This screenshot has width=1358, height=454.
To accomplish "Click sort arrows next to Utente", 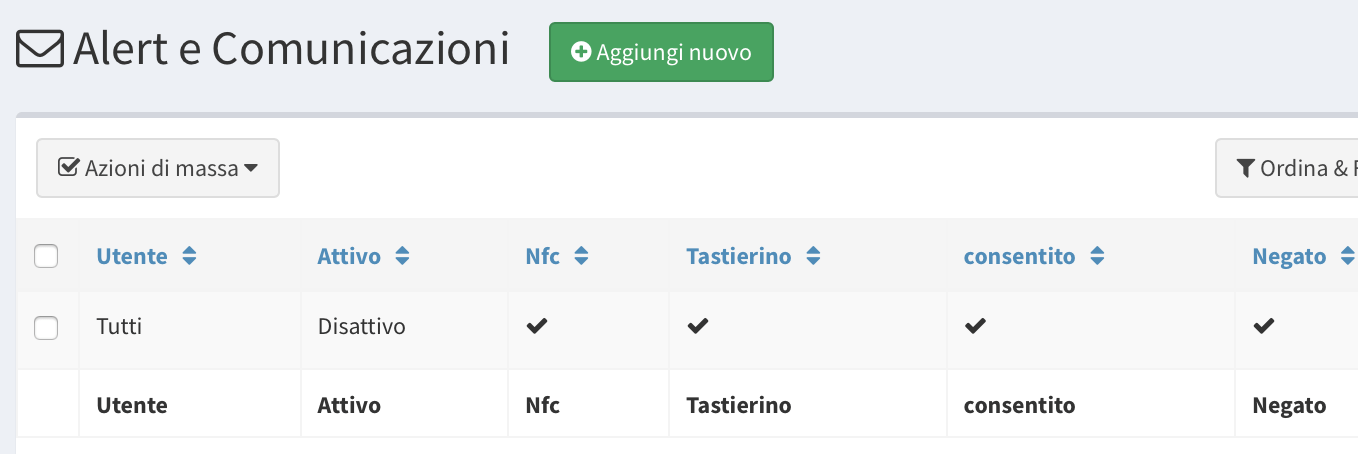I will [x=189, y=257].
